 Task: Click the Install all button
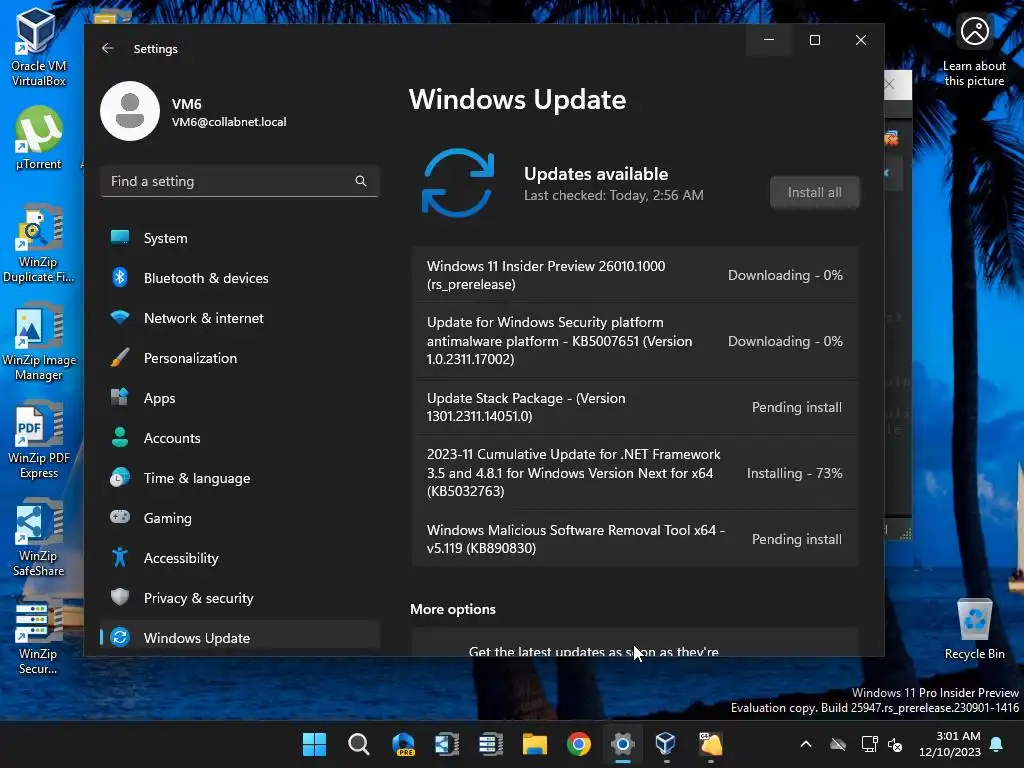(x=814, y=192)
